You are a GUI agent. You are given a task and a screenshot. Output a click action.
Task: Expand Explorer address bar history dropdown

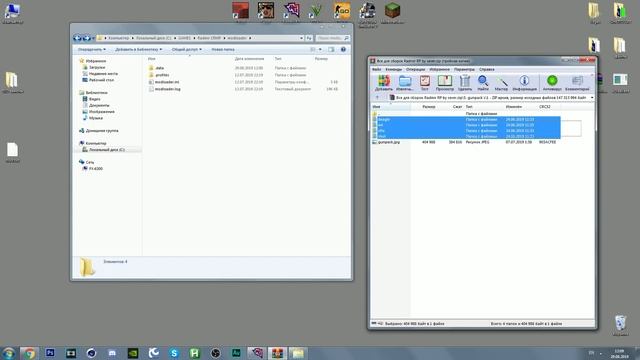(301, 38)
